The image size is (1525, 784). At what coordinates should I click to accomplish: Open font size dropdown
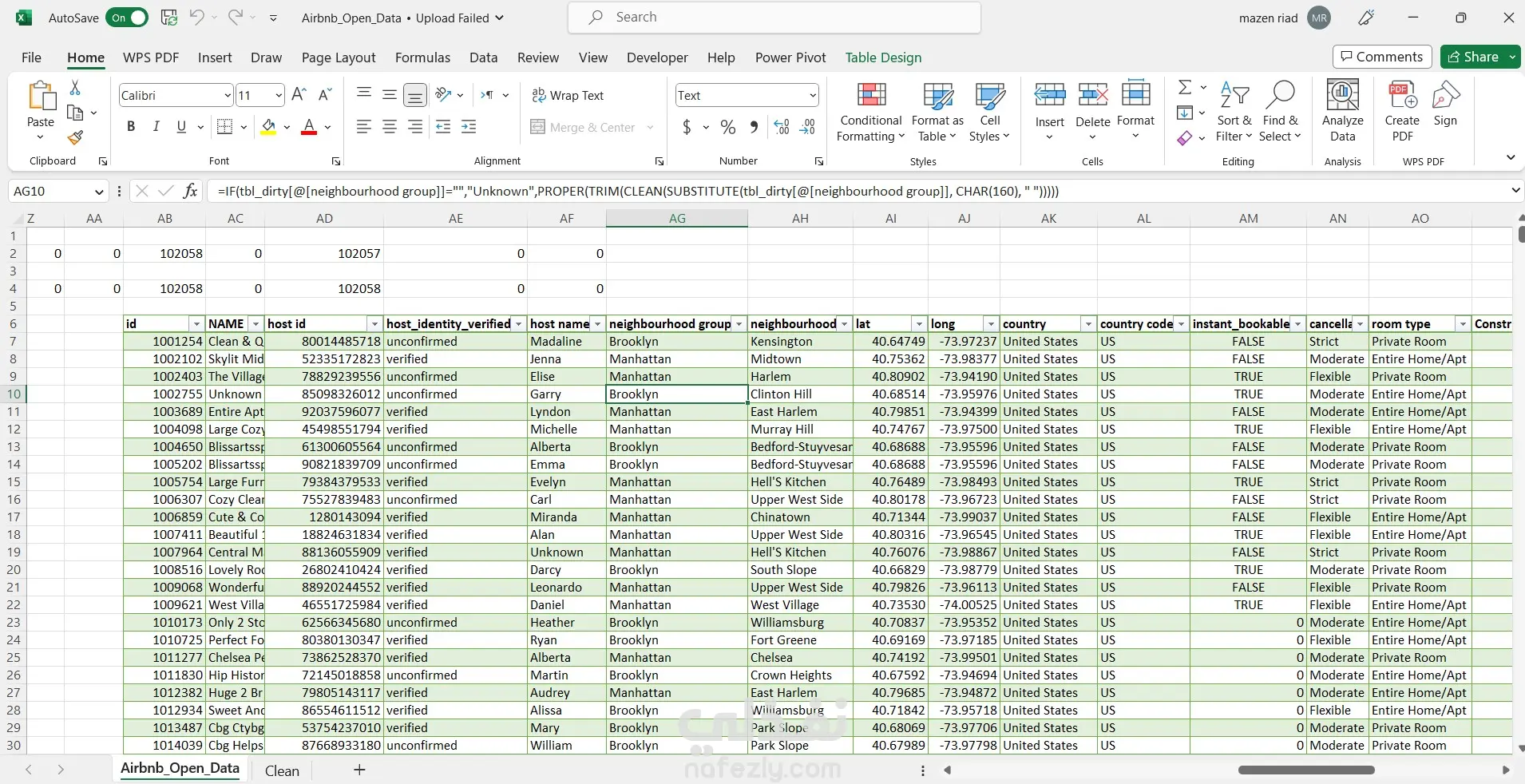click(278, 96)
